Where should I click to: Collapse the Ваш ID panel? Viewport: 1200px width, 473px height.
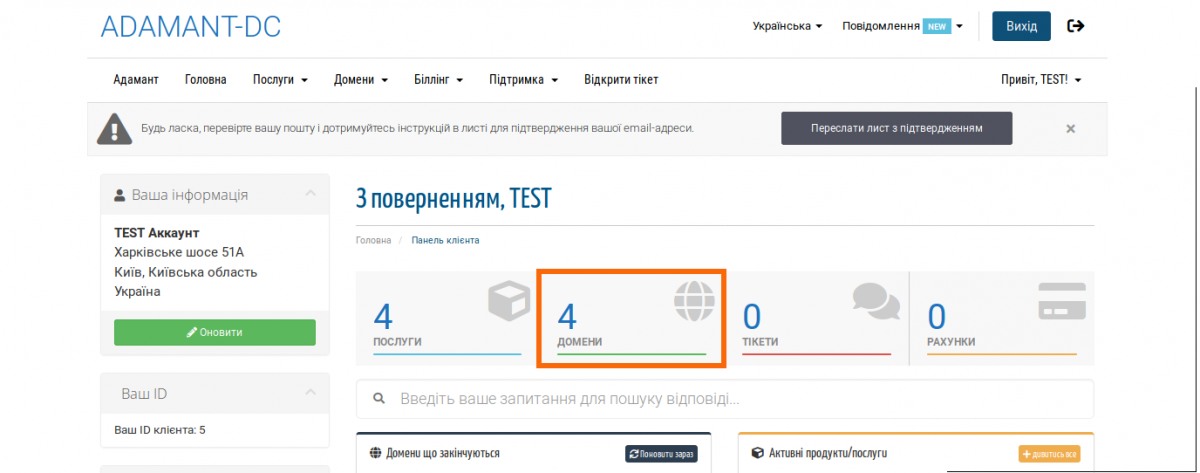pos(310,393)
